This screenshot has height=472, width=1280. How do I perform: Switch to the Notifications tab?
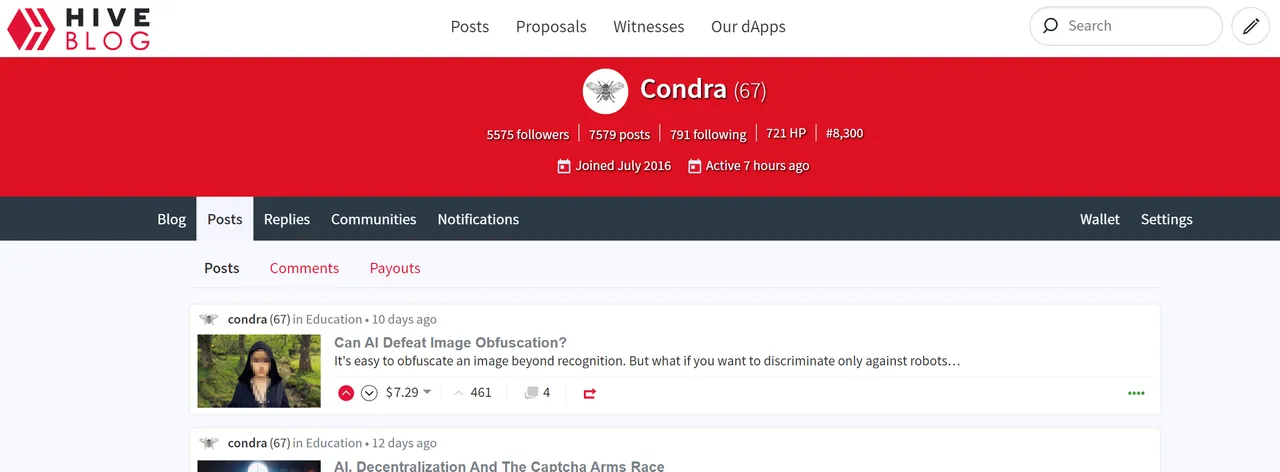(478, 219)
